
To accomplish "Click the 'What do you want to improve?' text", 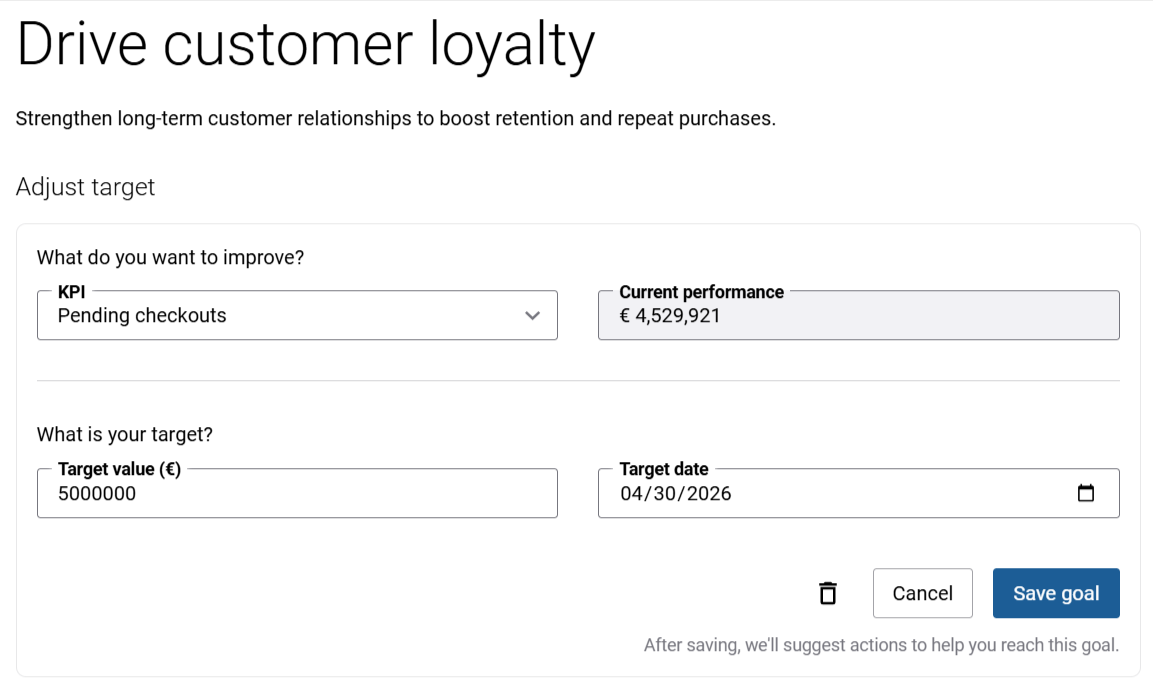I will coord(170,257).
